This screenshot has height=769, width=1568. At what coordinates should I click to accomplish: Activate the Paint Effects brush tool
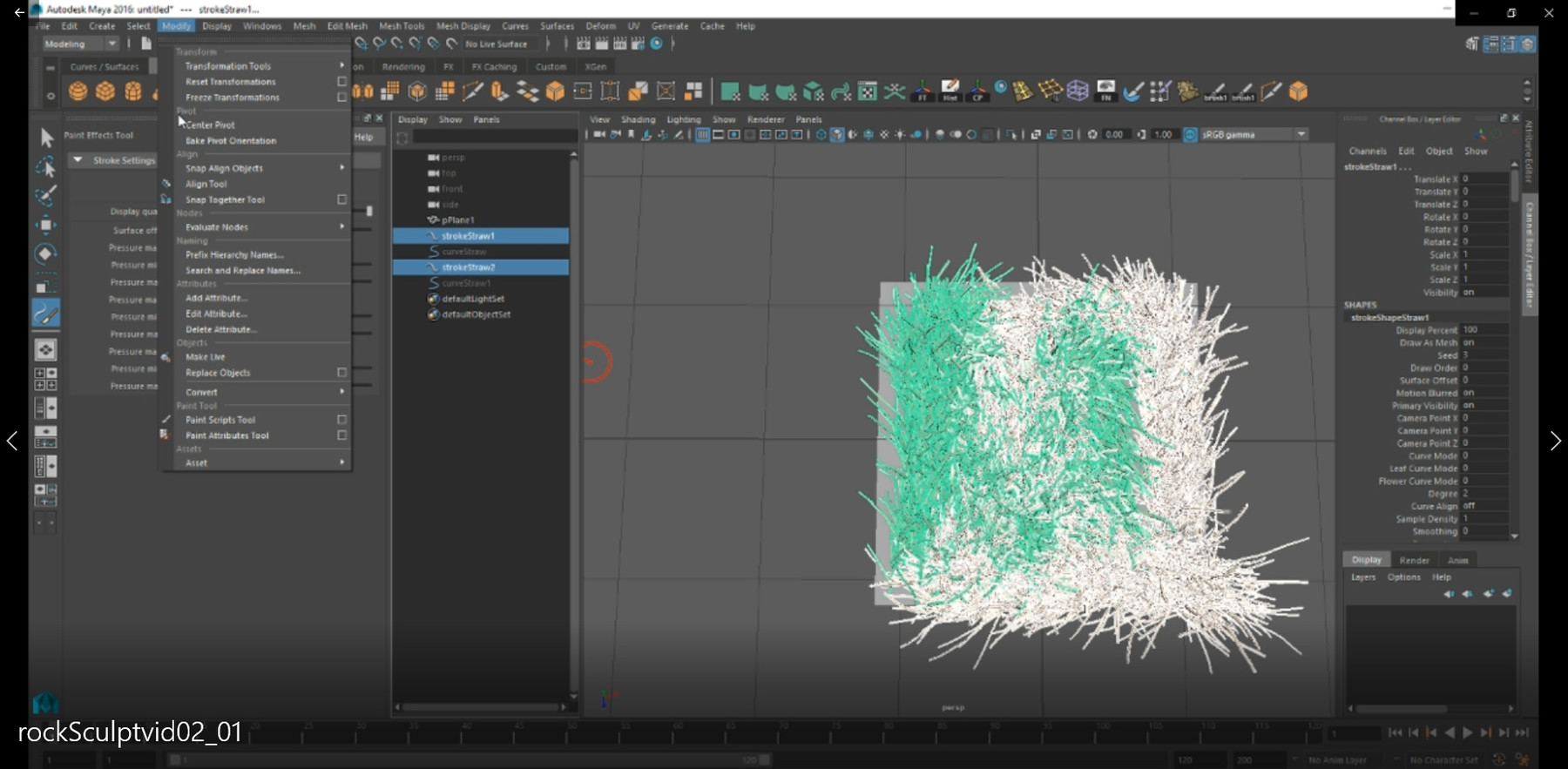point(46,314)
